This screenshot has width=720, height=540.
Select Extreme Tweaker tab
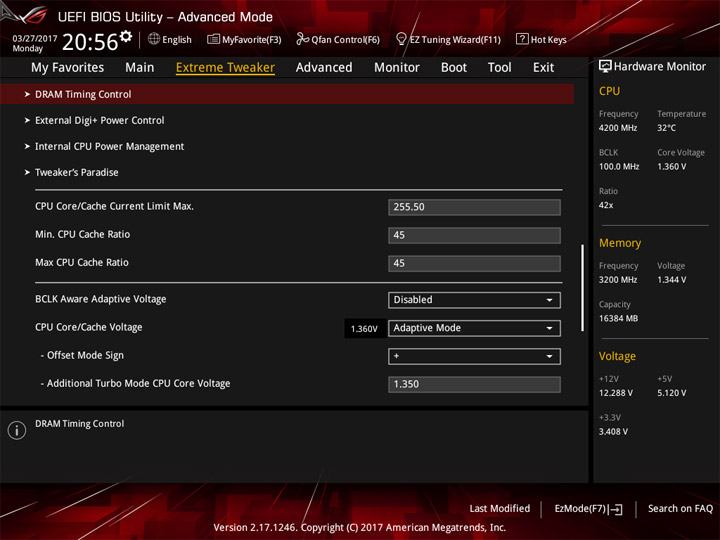(x=225, y=68)
